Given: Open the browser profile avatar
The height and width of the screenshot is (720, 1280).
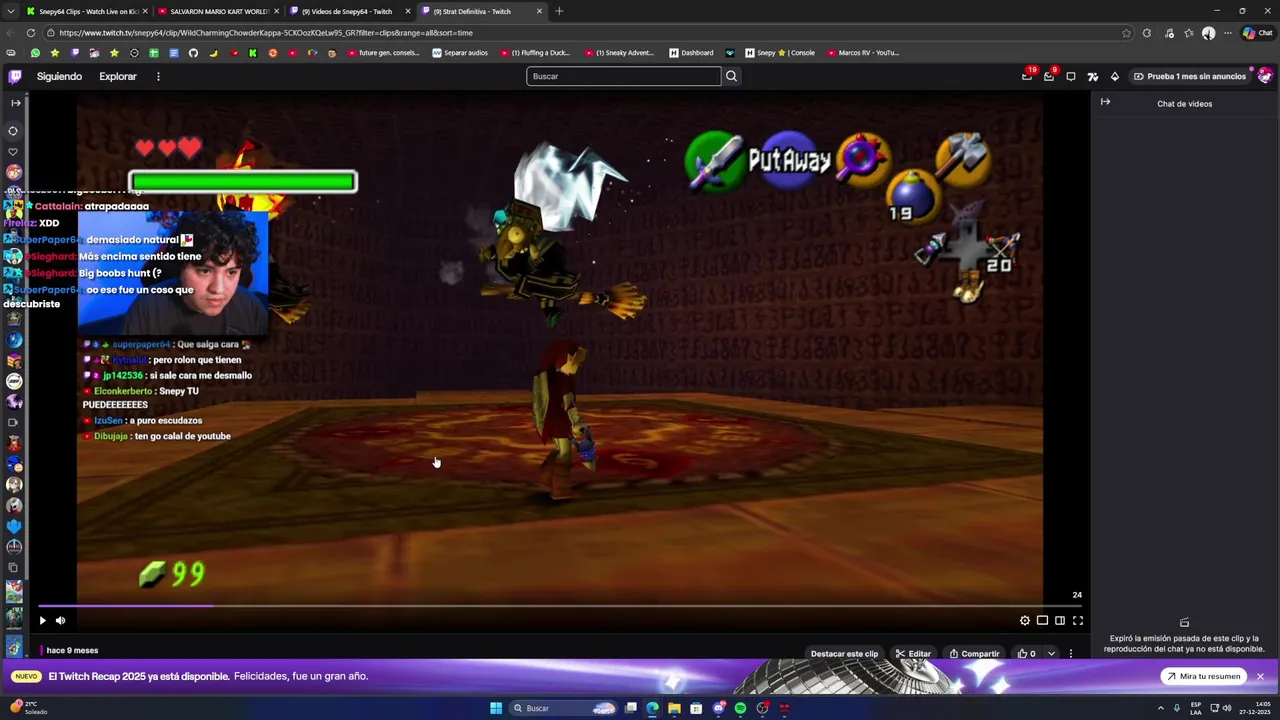Looking at the screenshot, I should (1209, 33).
